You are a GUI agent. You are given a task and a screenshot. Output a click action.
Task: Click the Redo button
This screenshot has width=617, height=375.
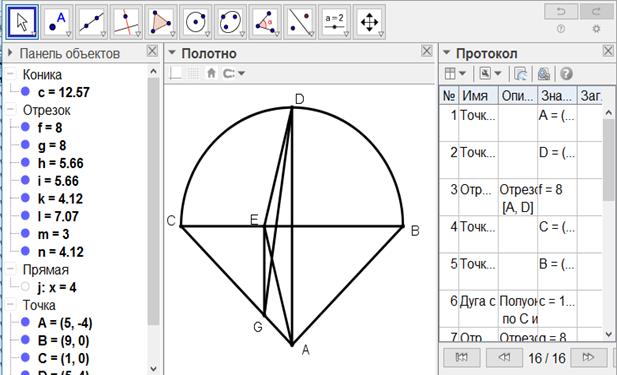(x=596, y=11)
